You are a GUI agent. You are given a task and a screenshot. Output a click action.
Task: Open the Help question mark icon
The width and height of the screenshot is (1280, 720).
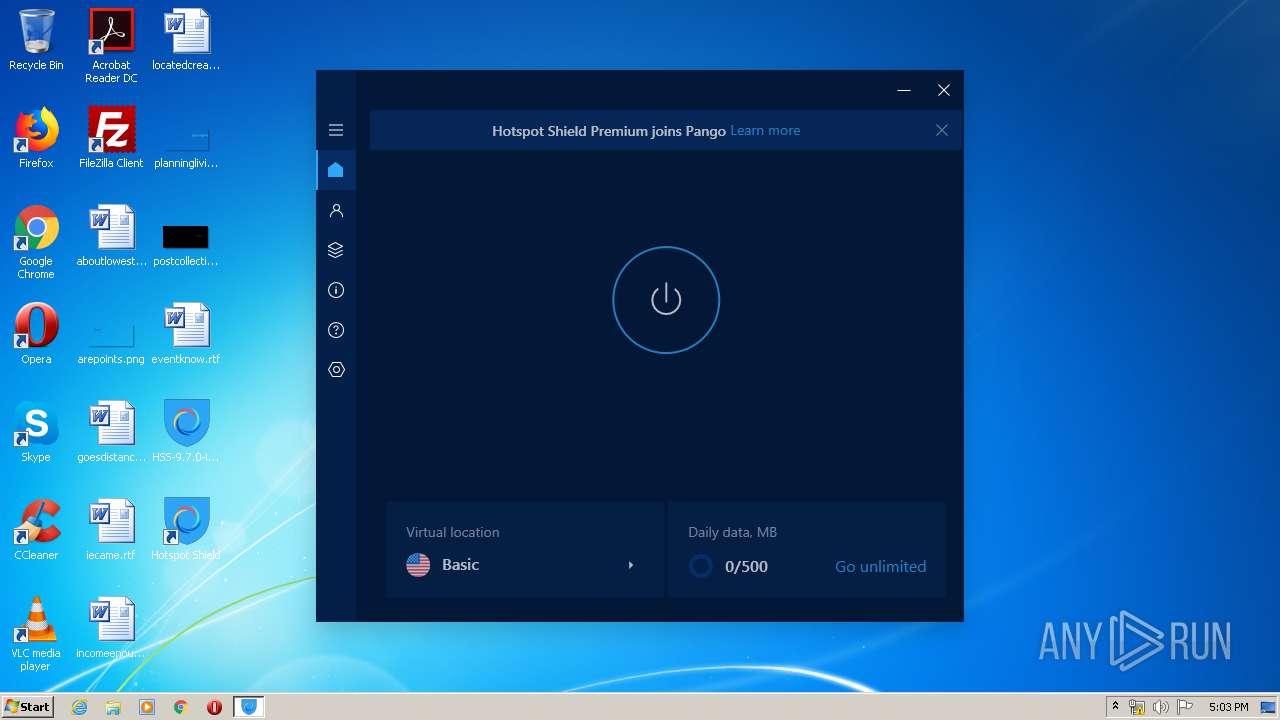(336, 330)
